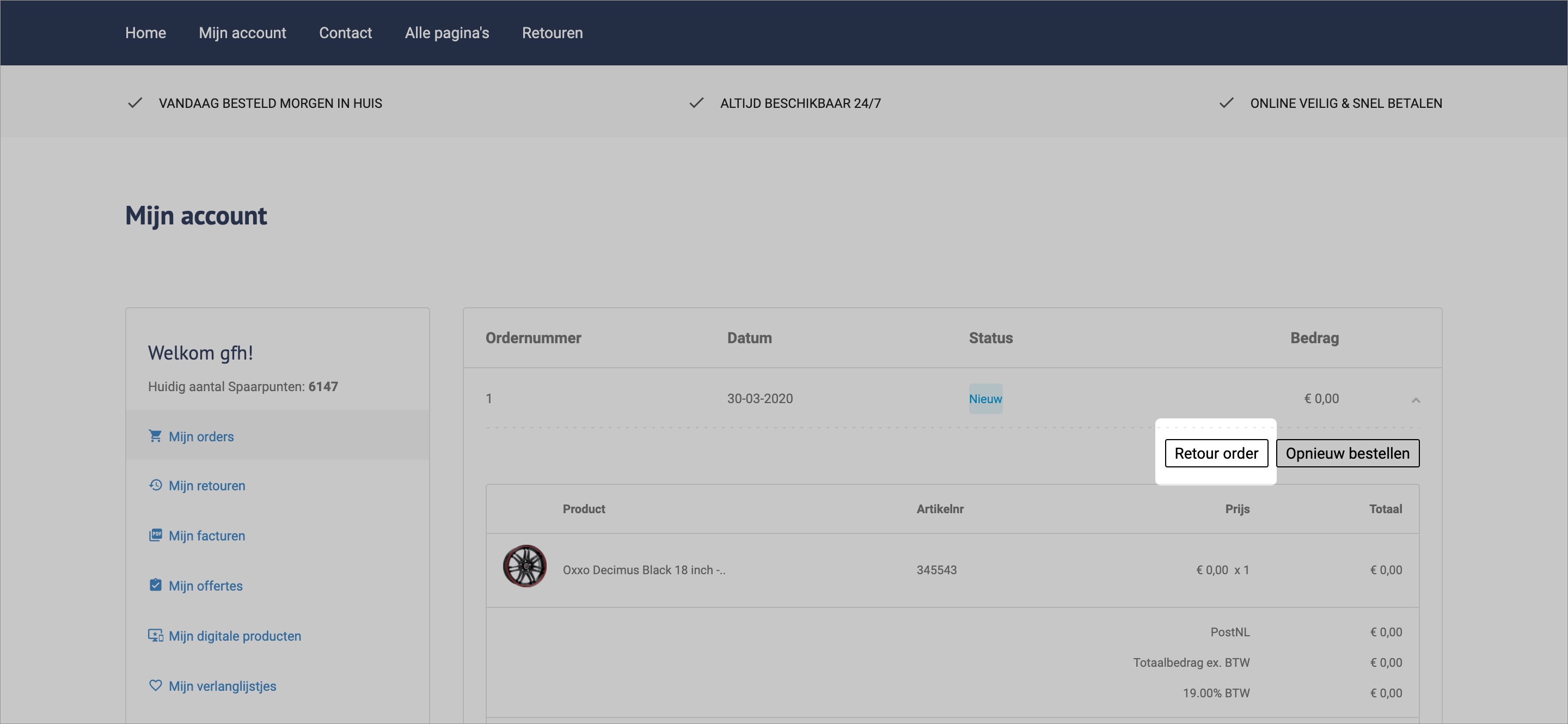Image resolution: width=1568 pixels, height=724 pixels.
Task: Click the Prijs column header
Action: (1237, 509)
